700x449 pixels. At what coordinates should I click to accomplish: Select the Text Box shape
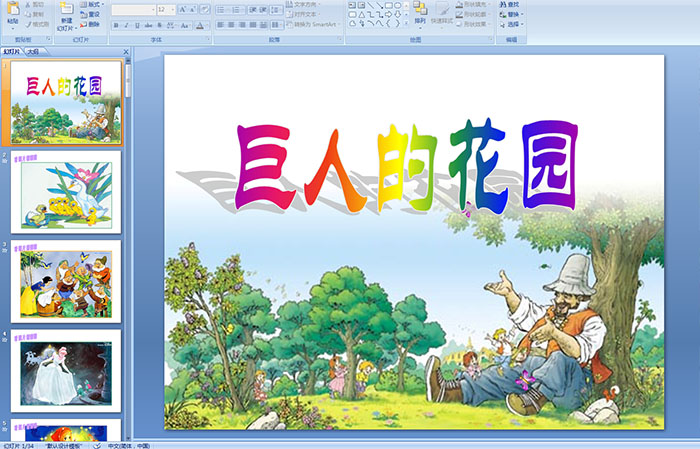coord(352,5)
